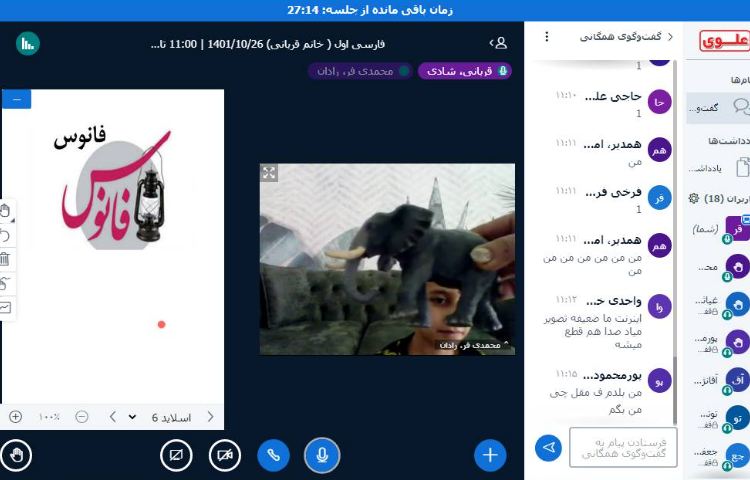Open chat options three-dot menu

(x=547, y=37)
